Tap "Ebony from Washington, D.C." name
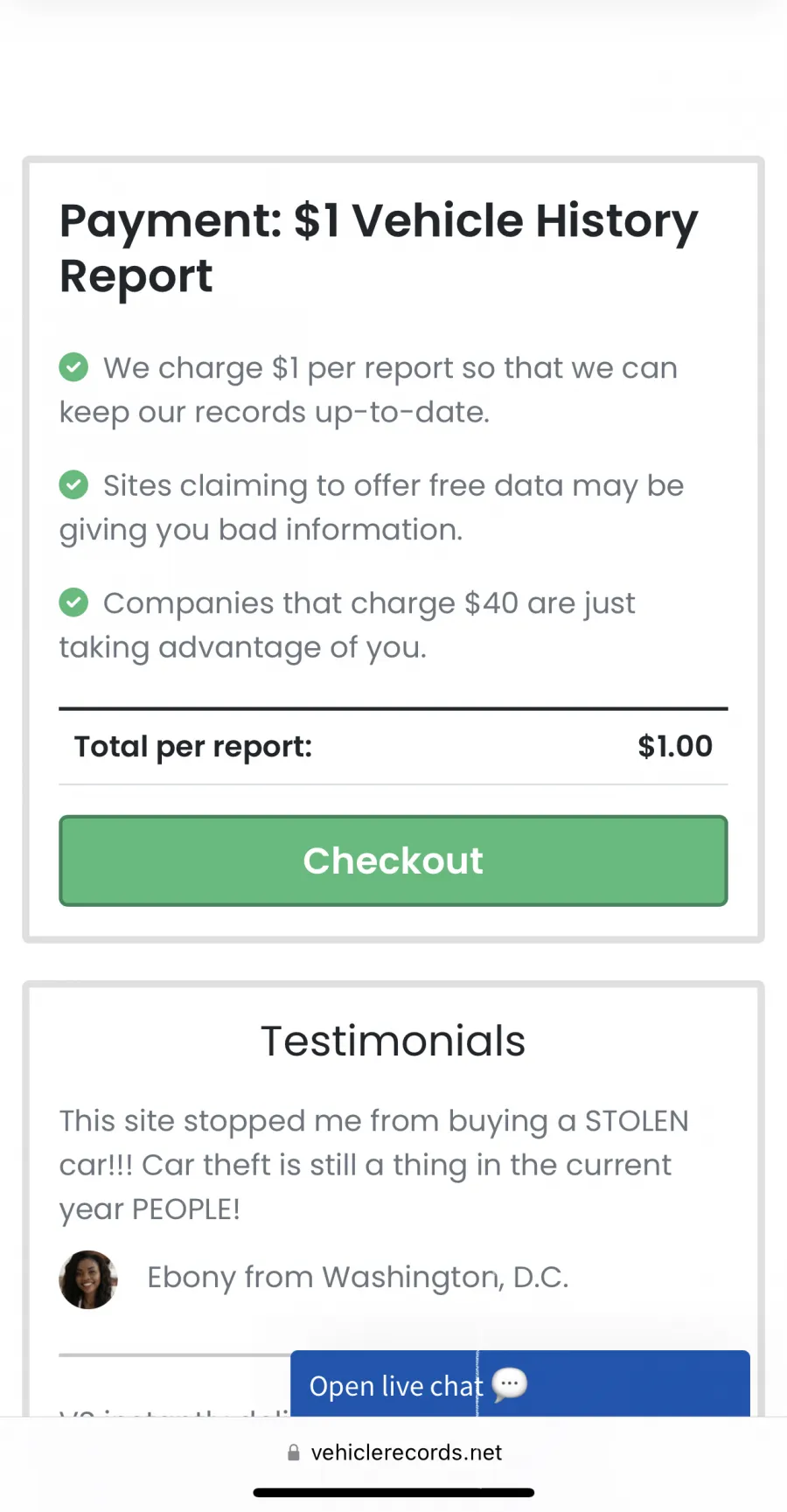787x1512 pixels. (x=358, y=1278)
